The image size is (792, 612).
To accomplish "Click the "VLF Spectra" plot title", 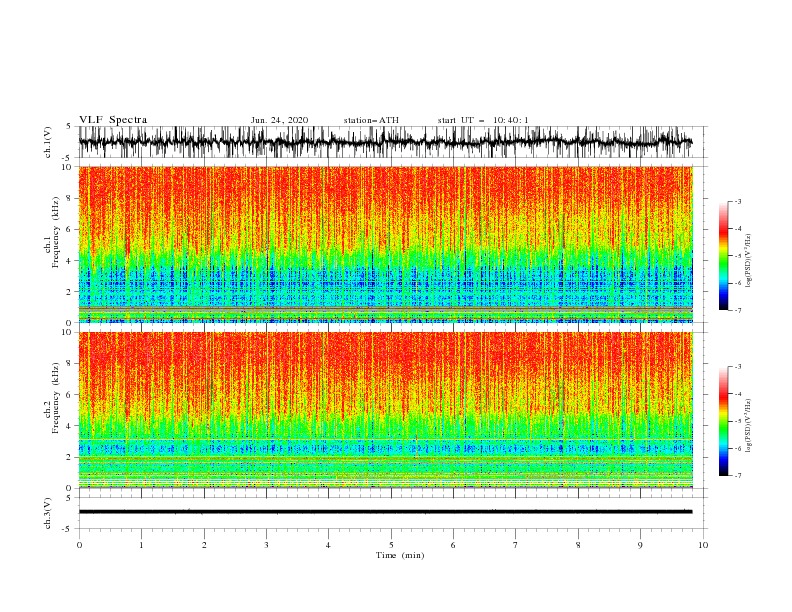I will pyautogui.click(x=113, y=120).
